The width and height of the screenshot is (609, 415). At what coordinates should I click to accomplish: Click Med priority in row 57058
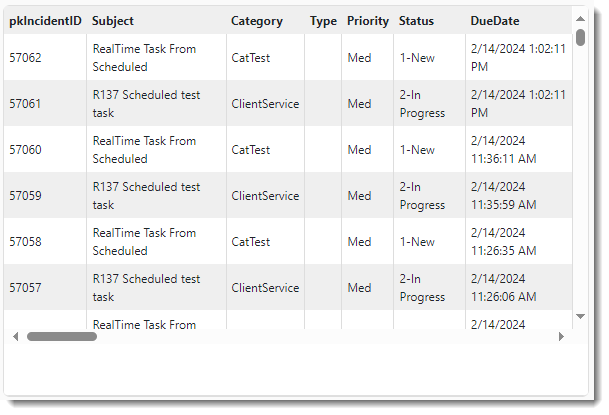tap(359, 242)
